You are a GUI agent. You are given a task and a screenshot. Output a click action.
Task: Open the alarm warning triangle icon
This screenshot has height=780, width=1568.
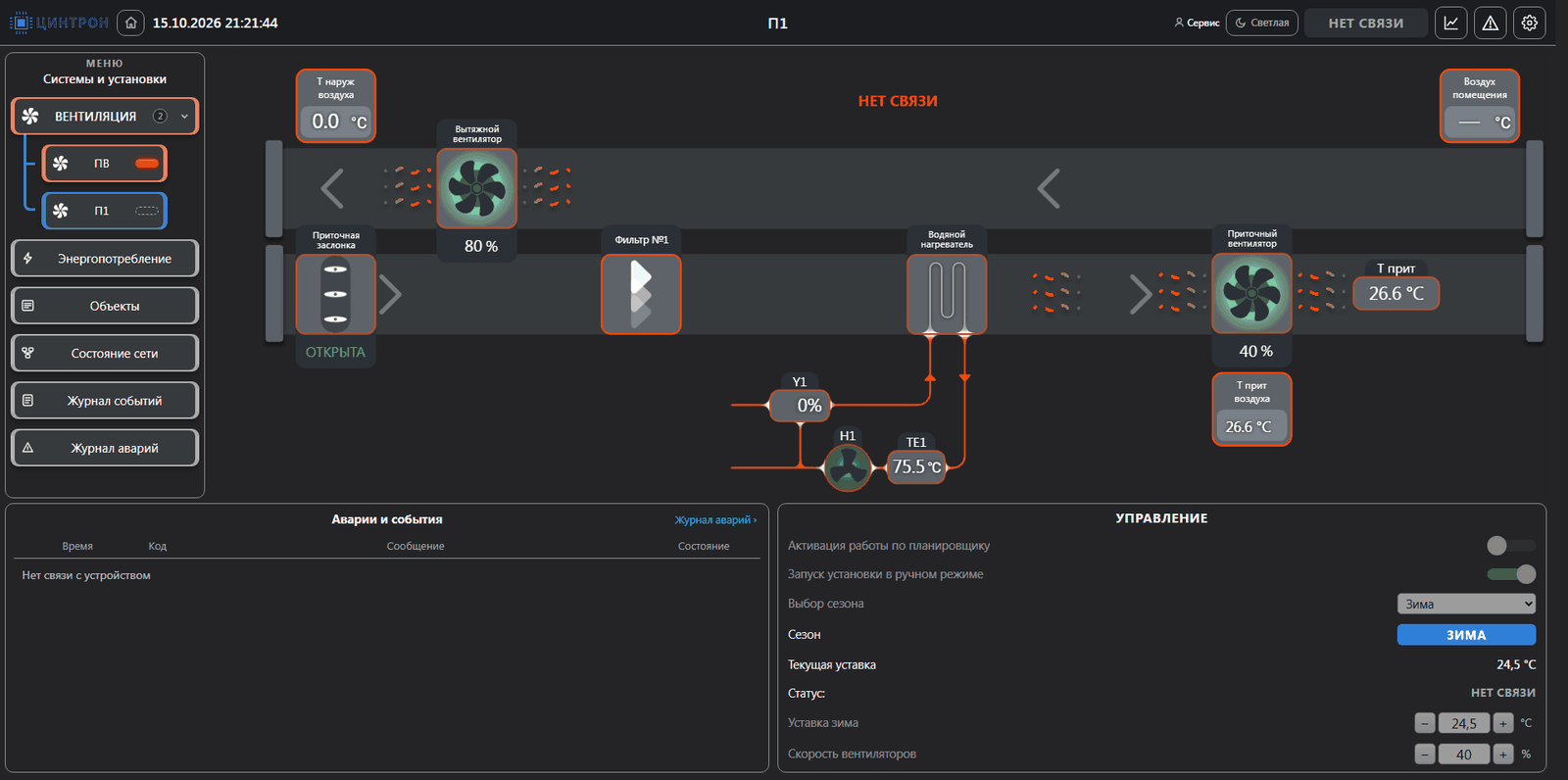[x=1491, y=23]
